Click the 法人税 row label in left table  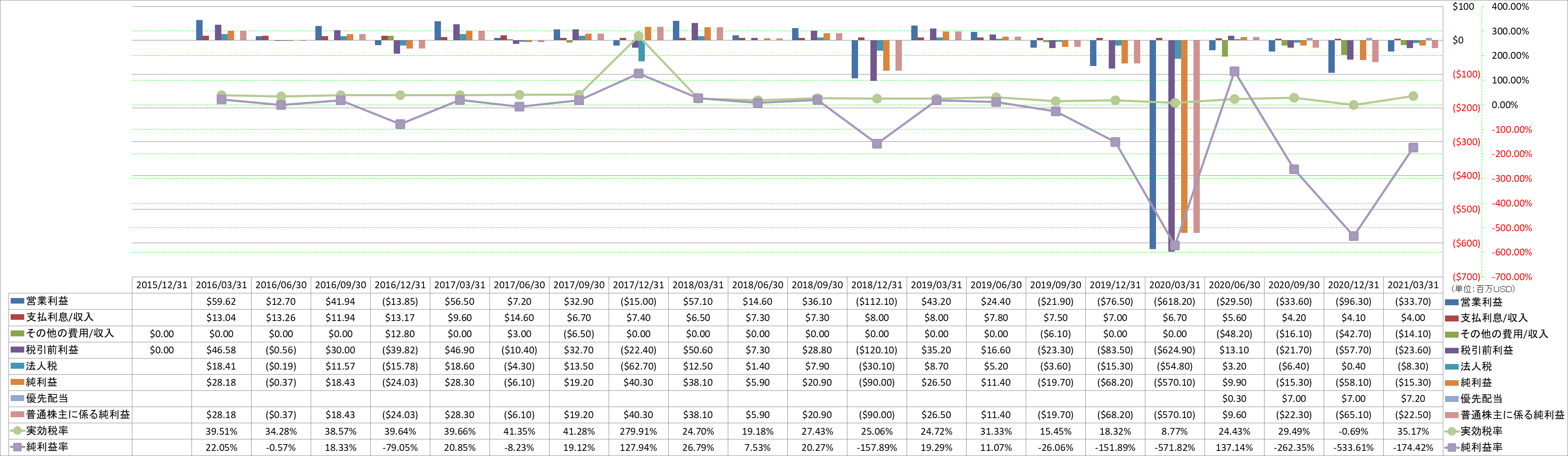coord(41,366)
